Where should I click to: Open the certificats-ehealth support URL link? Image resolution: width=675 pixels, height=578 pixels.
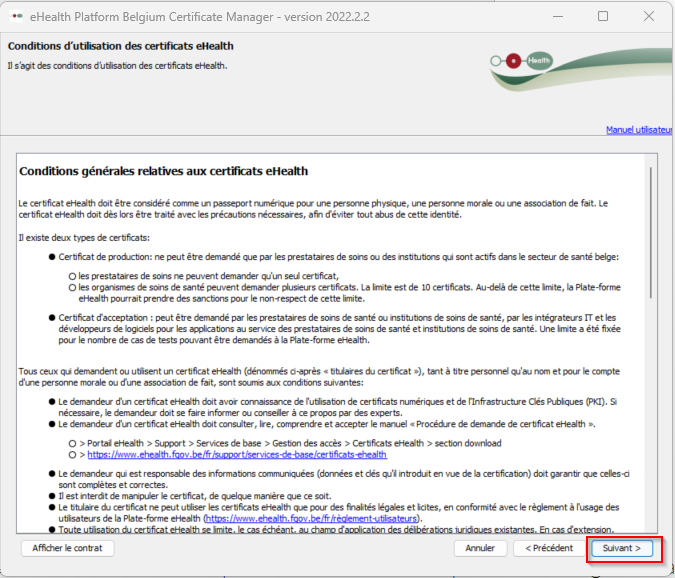tap(237, 454)
